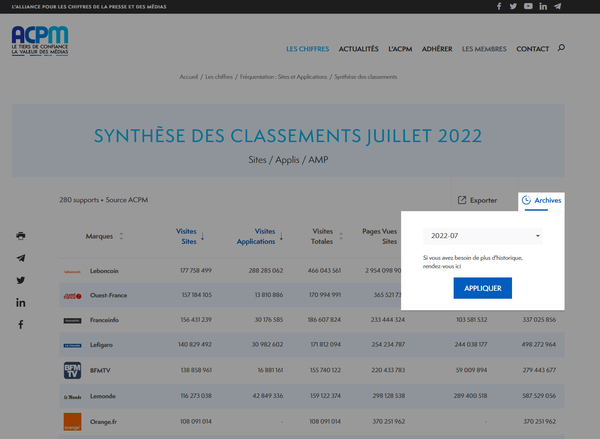Open the 2022-07 archive date dropdown

coord(483,236)
